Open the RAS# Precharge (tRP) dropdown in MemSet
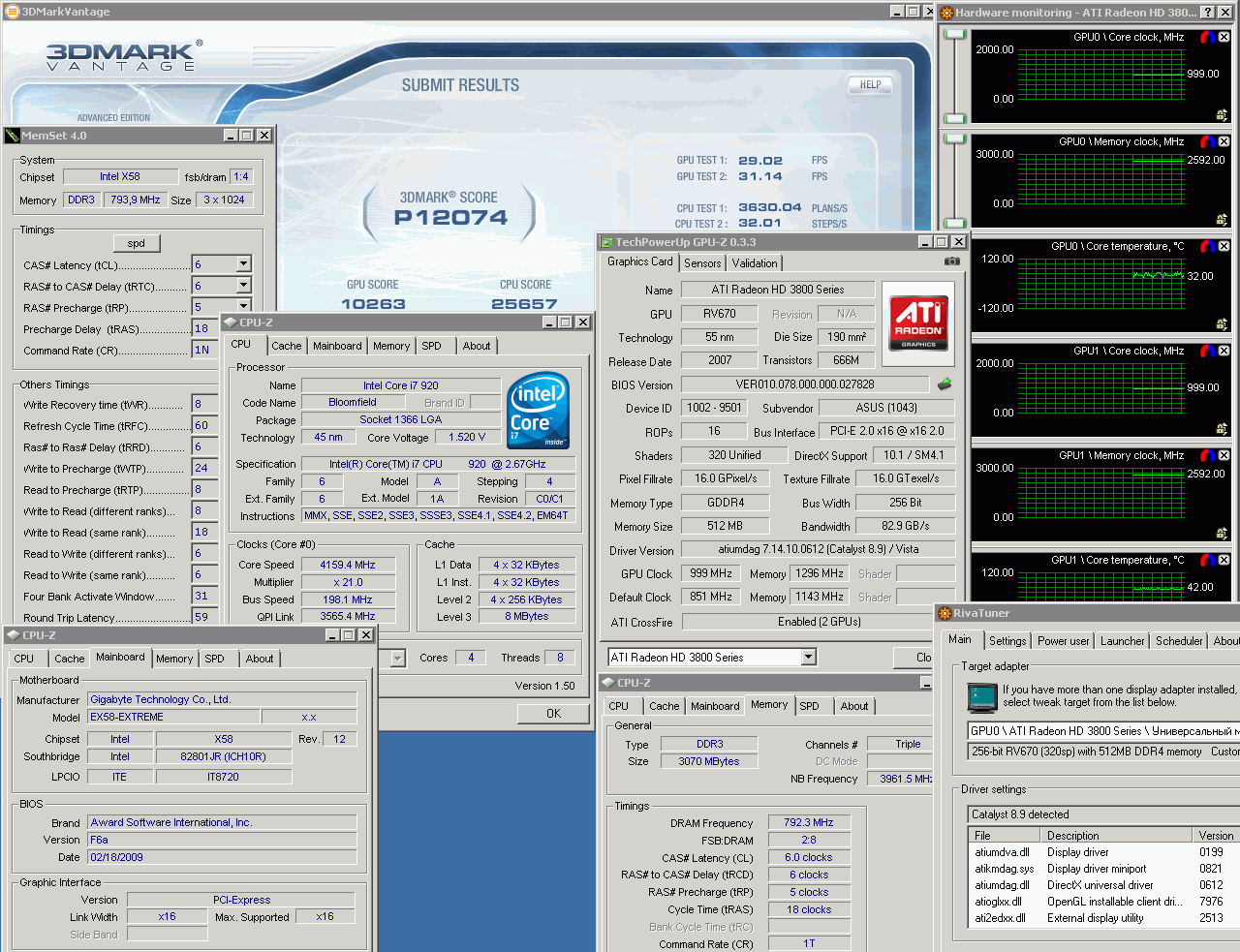Viewport: 1240px width, 952px height. pos(243,307)
